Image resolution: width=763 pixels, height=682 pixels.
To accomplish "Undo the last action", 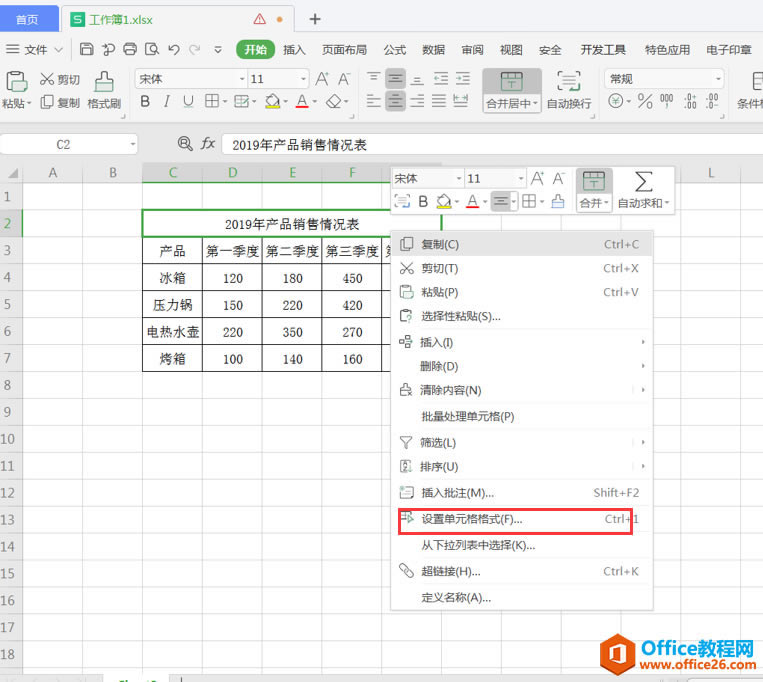I will coord(174,49).
